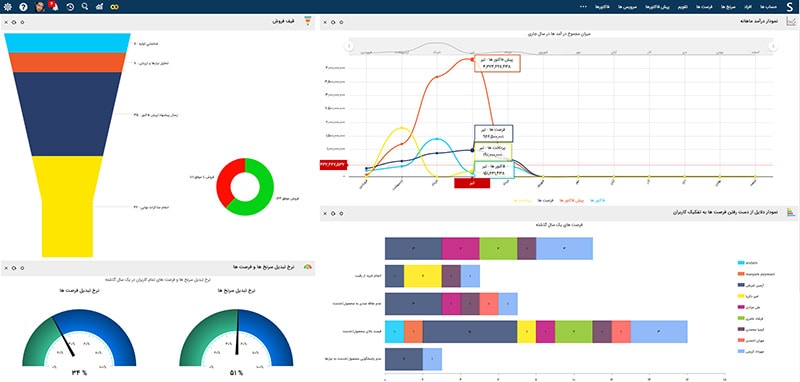
Task: Open gear settings of monthly income chart widget
Action: (x=333, y=22)
